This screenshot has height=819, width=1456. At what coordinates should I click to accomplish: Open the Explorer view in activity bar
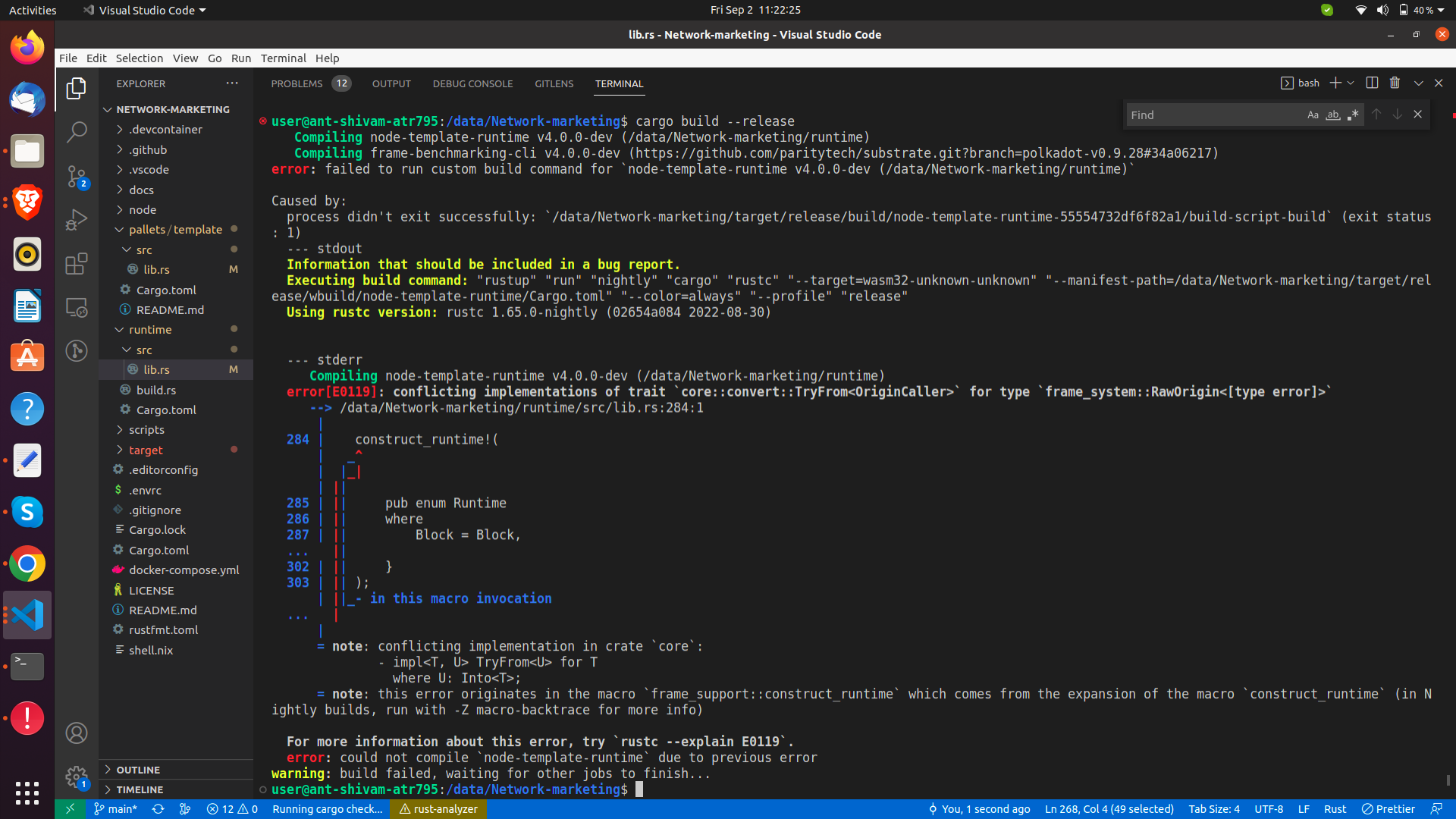point(77,89)
